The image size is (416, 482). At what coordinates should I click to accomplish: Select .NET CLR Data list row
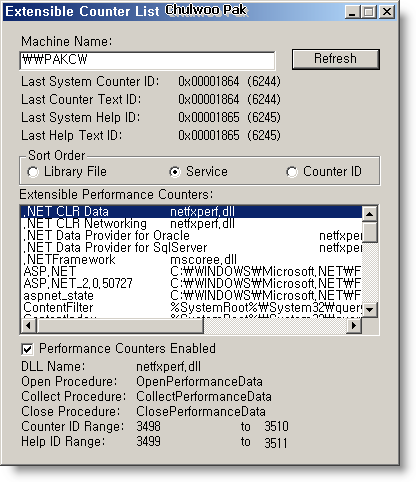click(x=191, y=212)
